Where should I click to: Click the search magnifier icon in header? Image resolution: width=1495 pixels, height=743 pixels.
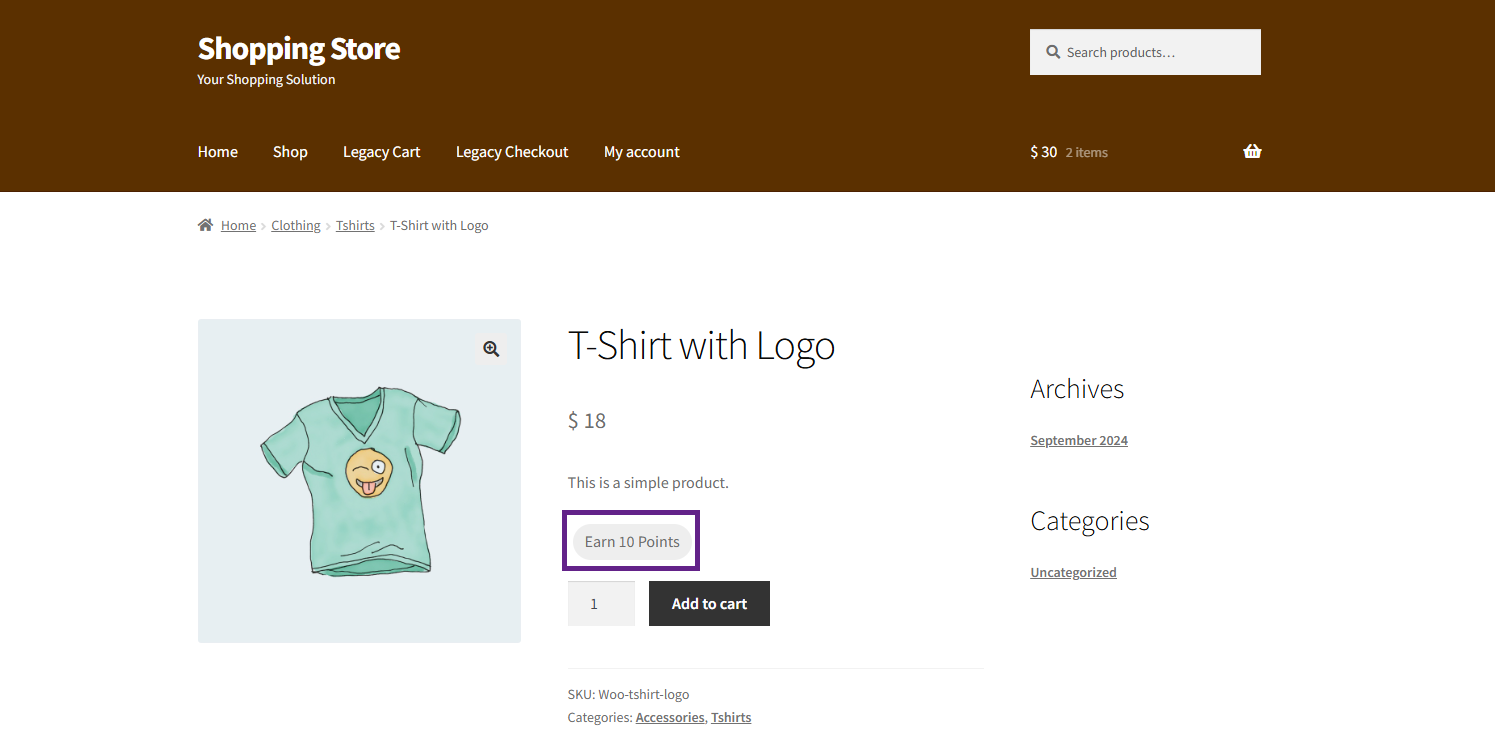tap(1052, 52)
